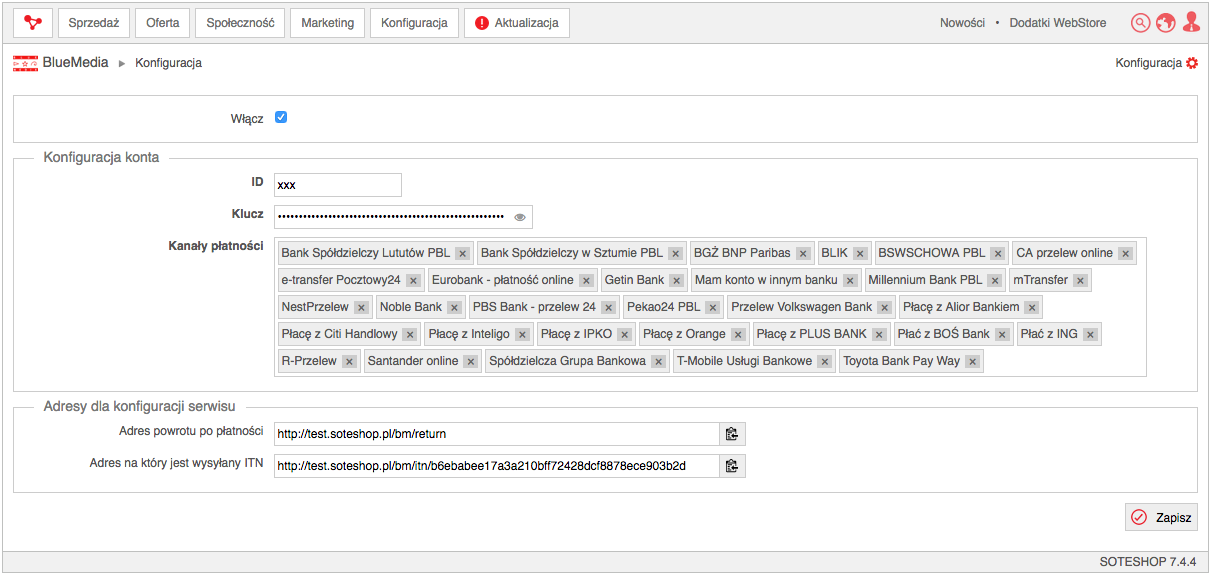Remove Eurobank - płatność online tag

(x=586, y=281)
